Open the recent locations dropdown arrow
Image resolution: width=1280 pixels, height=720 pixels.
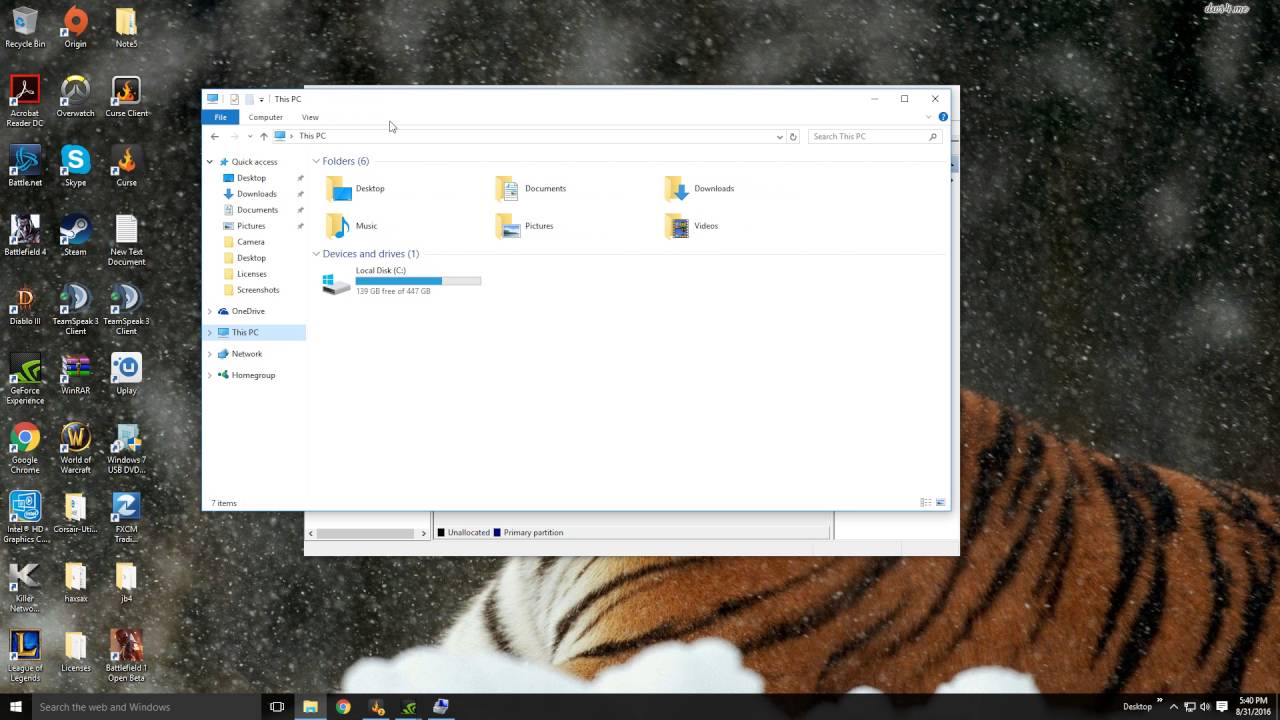250,136
